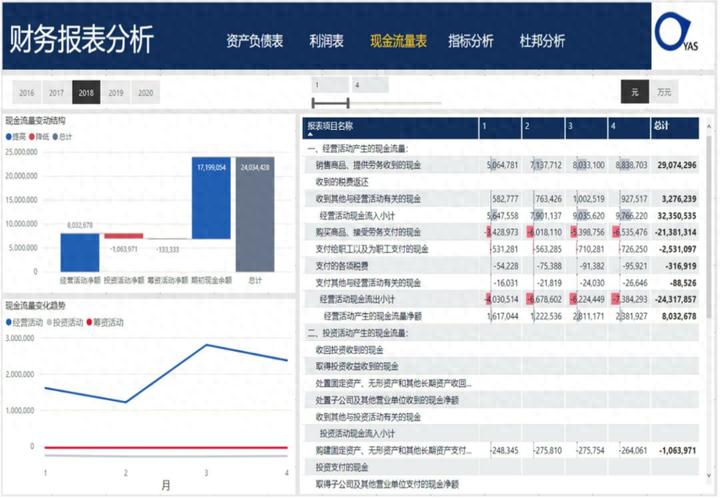The width and height of the screenshot is (720, 499).
Task: Select row 收到其他与经营活动有关的现金
Action: click(501, 199)
